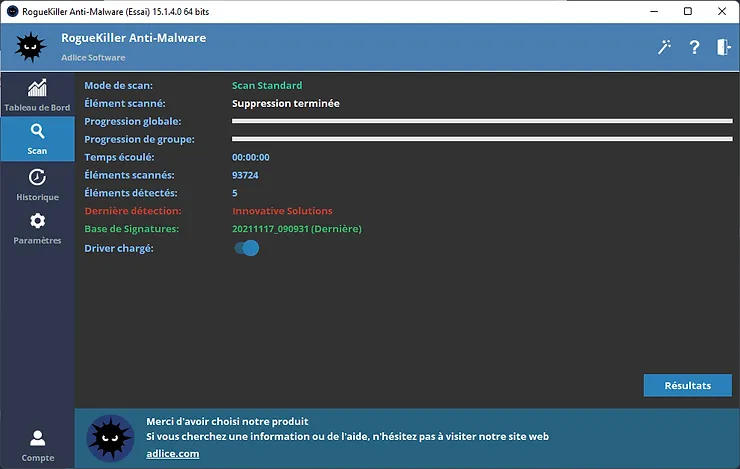Click 'Merci d'avoir choisi notre produit' text
The image size is (740, 469).
227,421
